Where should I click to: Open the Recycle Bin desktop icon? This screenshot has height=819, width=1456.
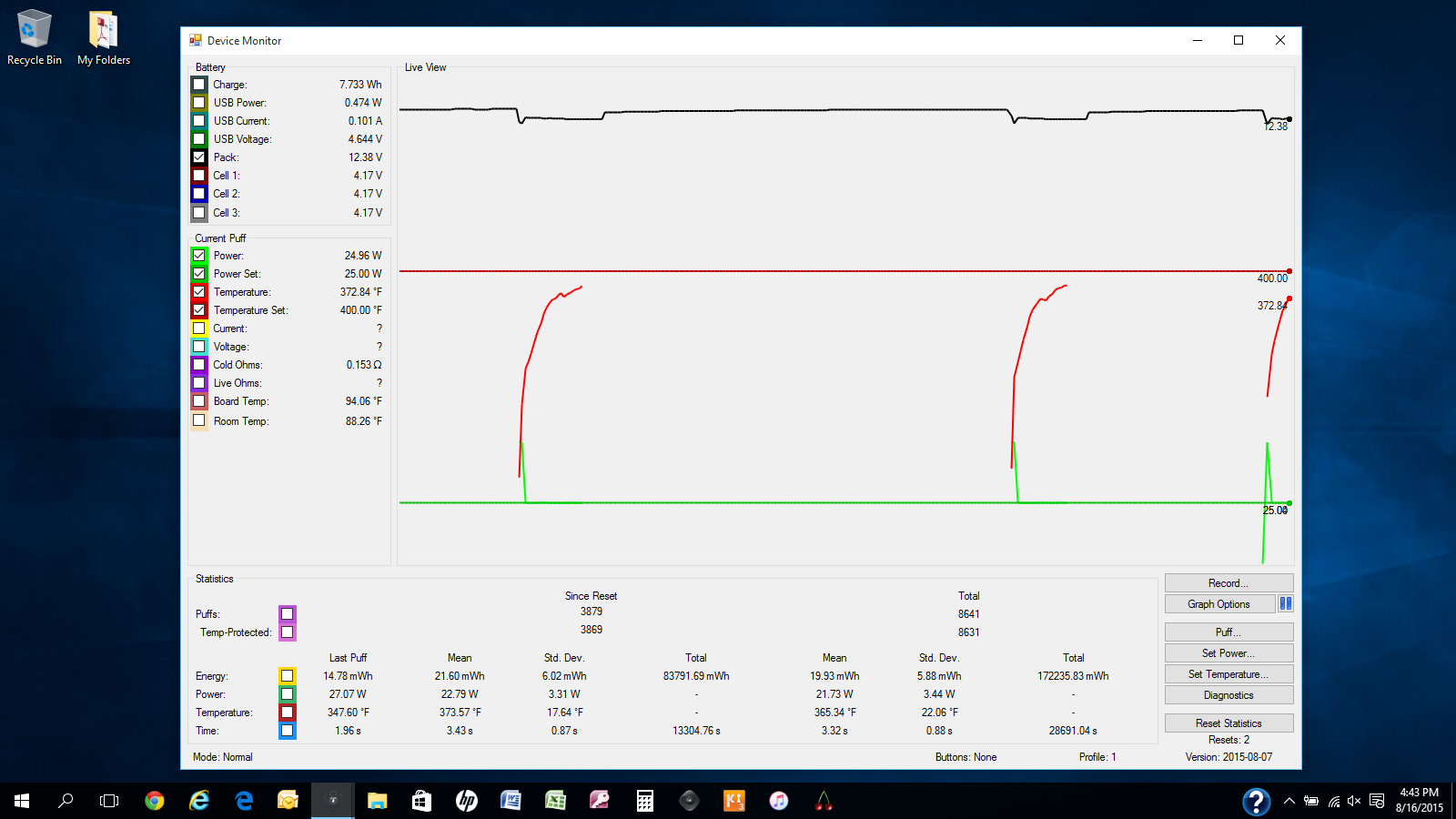[35, 38]
